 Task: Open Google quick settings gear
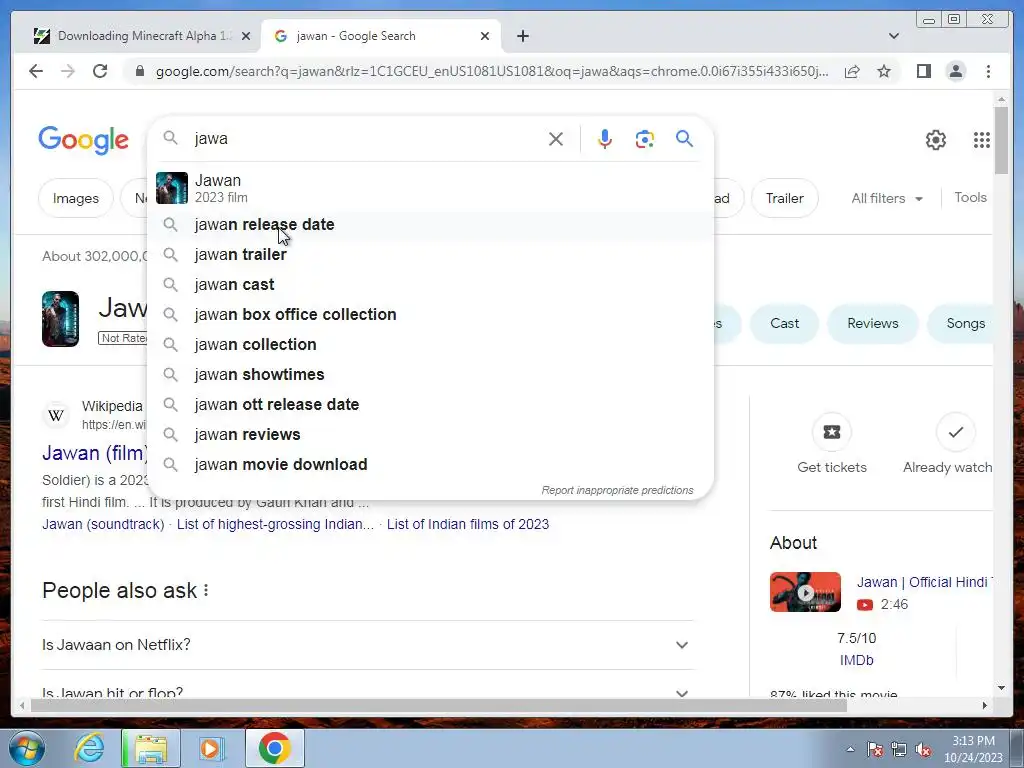[x=936, y=140]
